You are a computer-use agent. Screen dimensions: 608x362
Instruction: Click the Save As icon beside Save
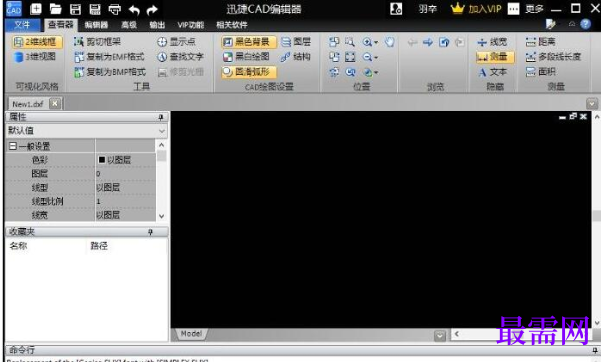pyautogui.click(x=95, y=9)
